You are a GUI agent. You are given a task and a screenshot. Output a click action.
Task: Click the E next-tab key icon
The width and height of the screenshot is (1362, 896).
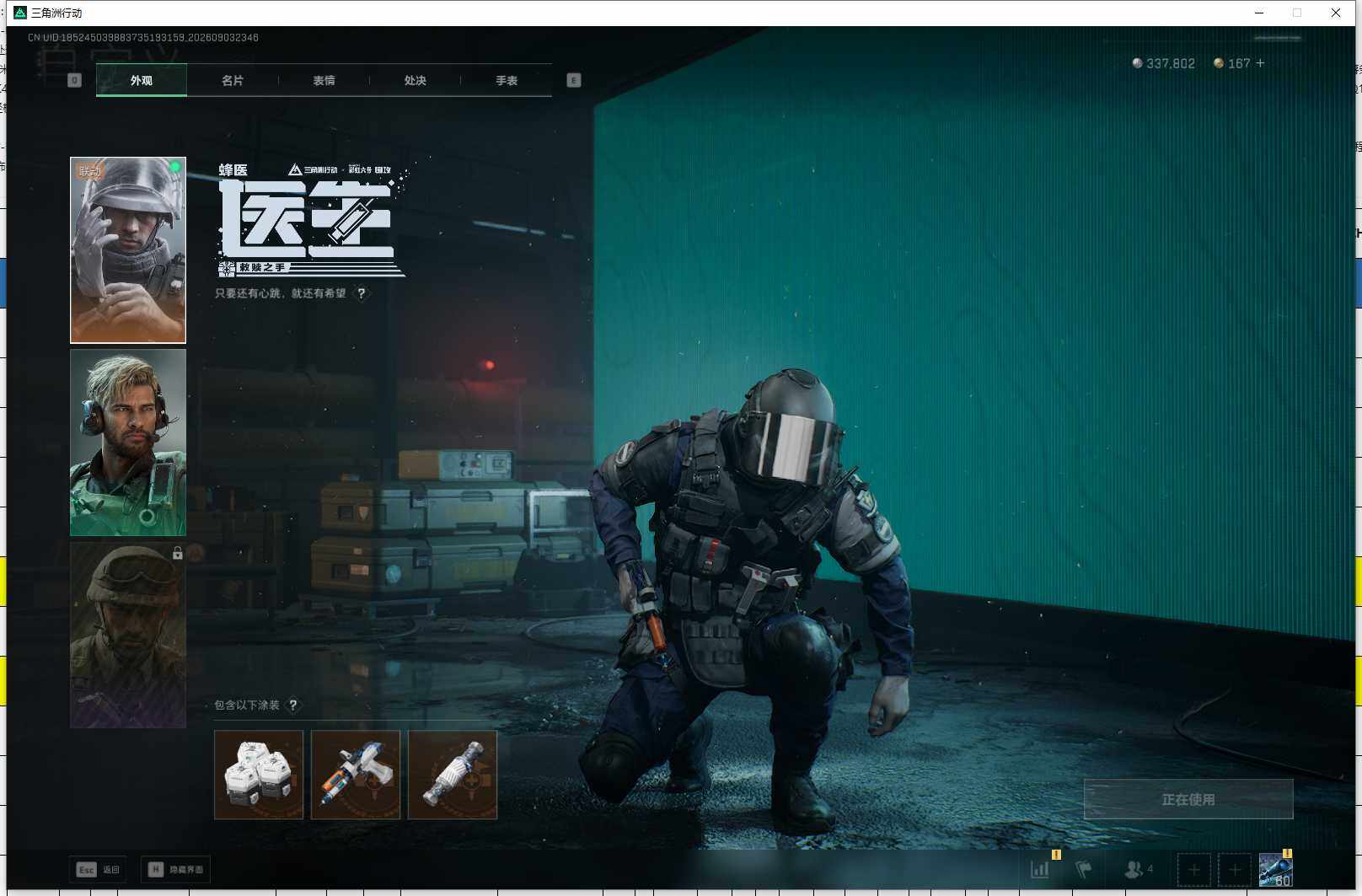(x=574, y=80)
